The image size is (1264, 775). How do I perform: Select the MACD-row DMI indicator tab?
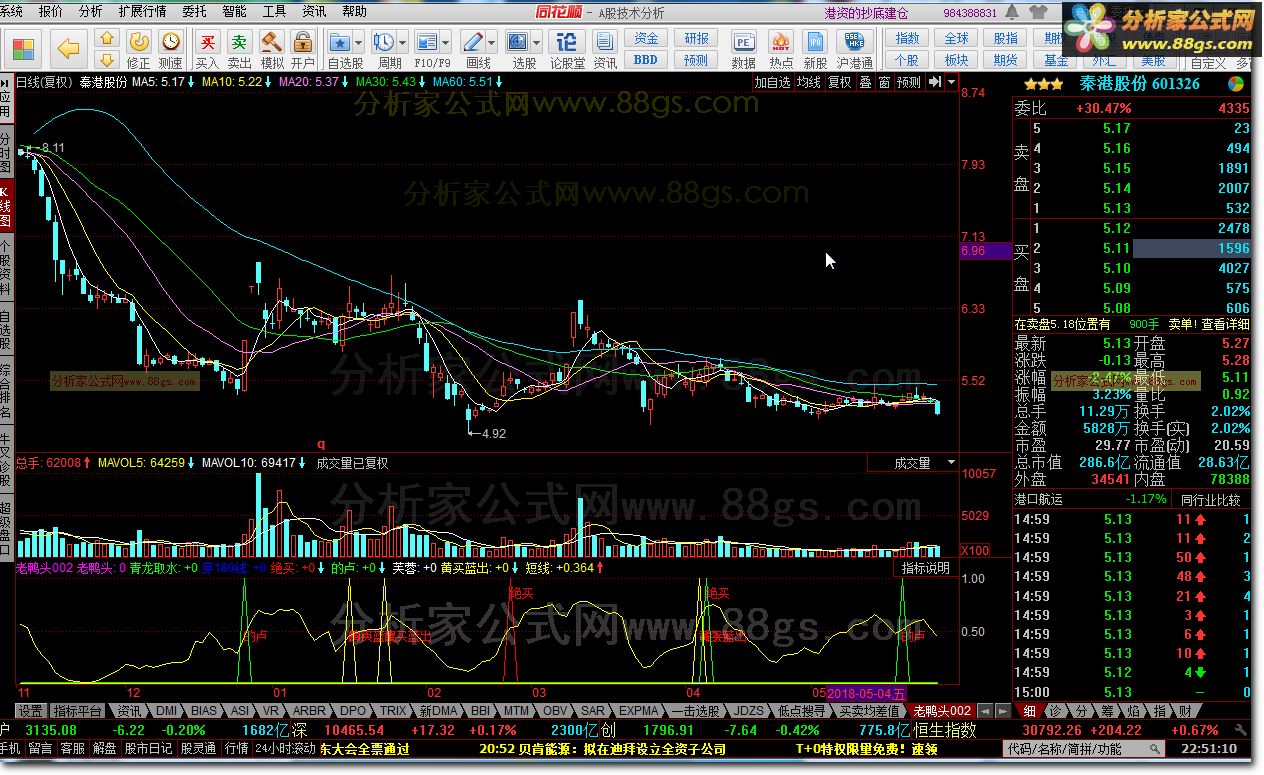pyautogui.click(x=166, y=711)
